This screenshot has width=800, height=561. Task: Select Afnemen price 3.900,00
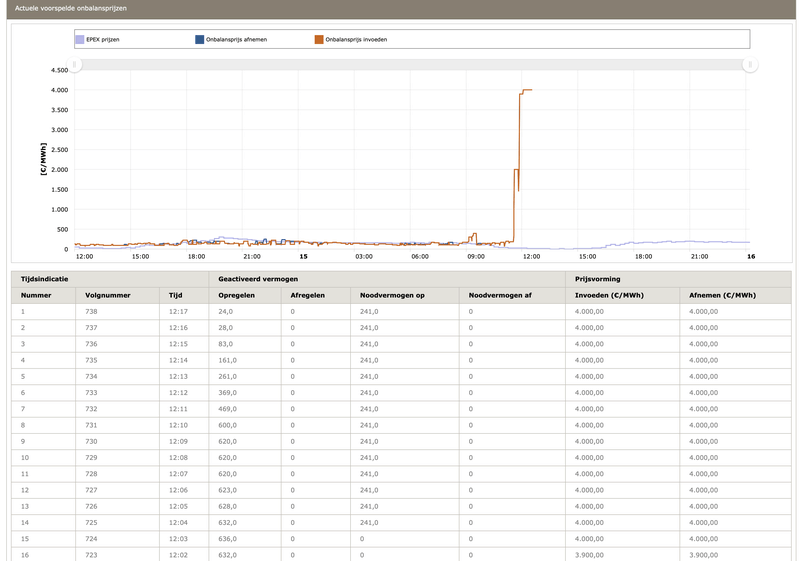click(704, 555)
